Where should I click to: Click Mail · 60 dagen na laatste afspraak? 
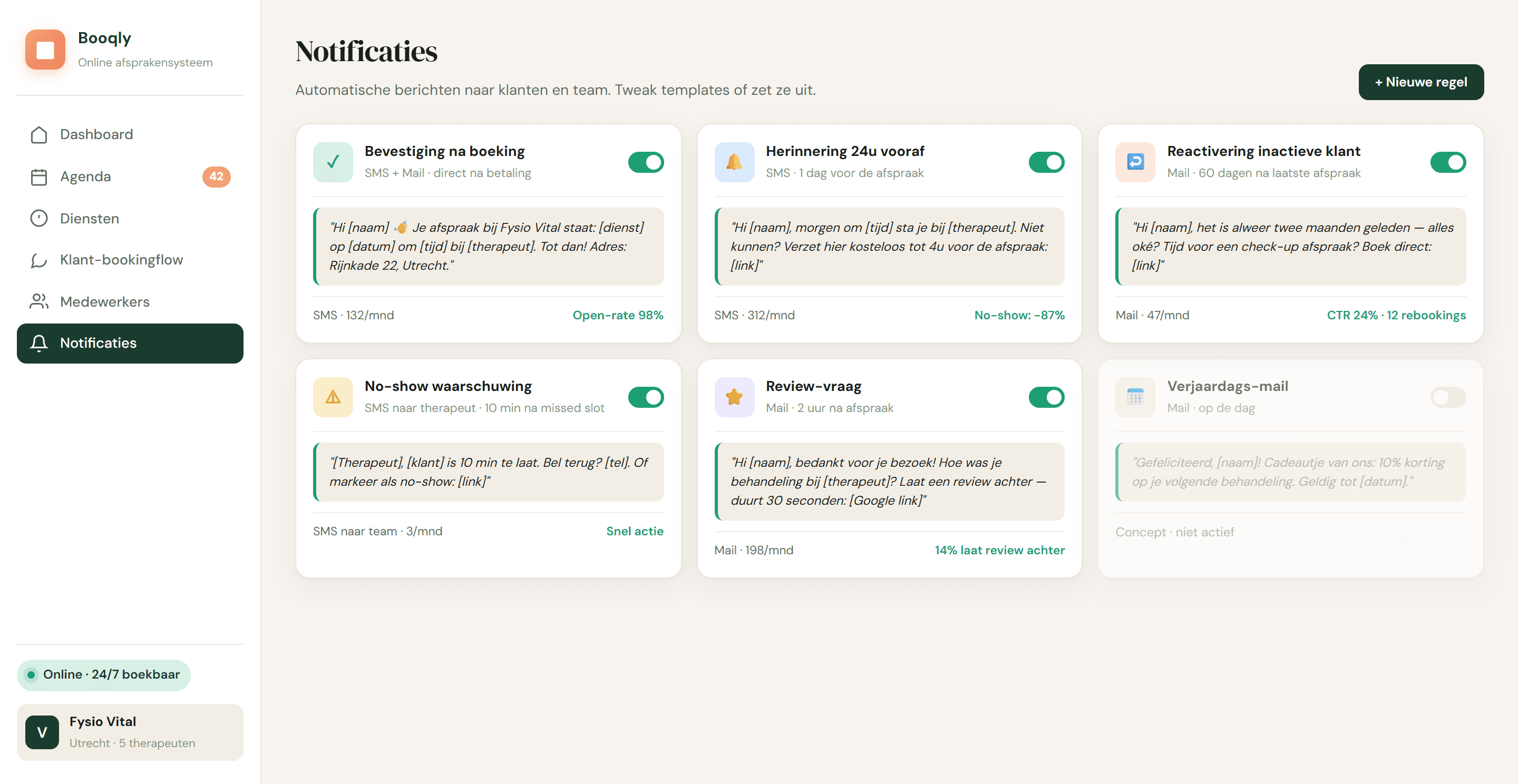coord(1263,173)
